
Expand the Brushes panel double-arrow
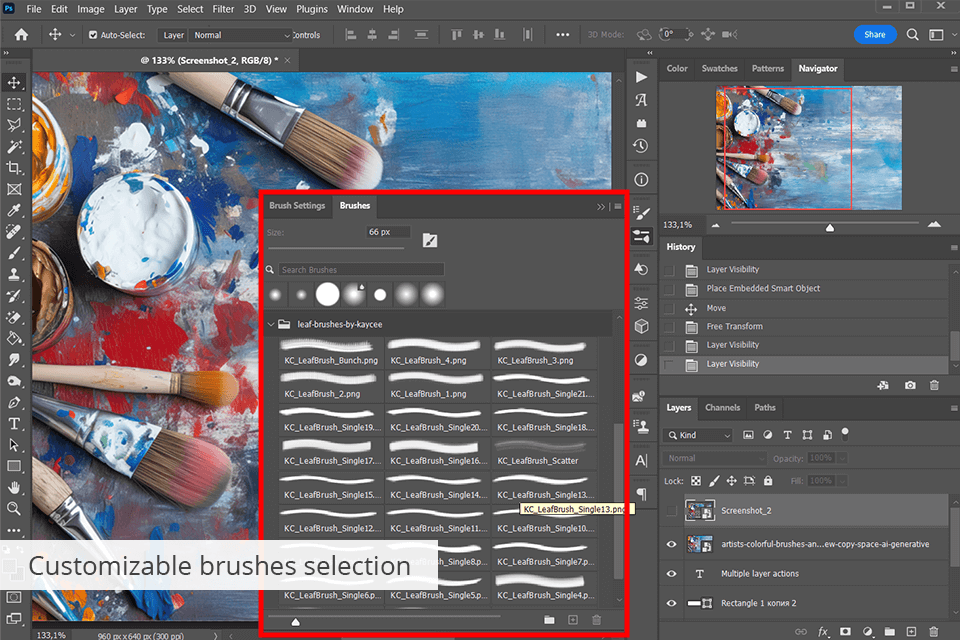(x=601, y=206)
